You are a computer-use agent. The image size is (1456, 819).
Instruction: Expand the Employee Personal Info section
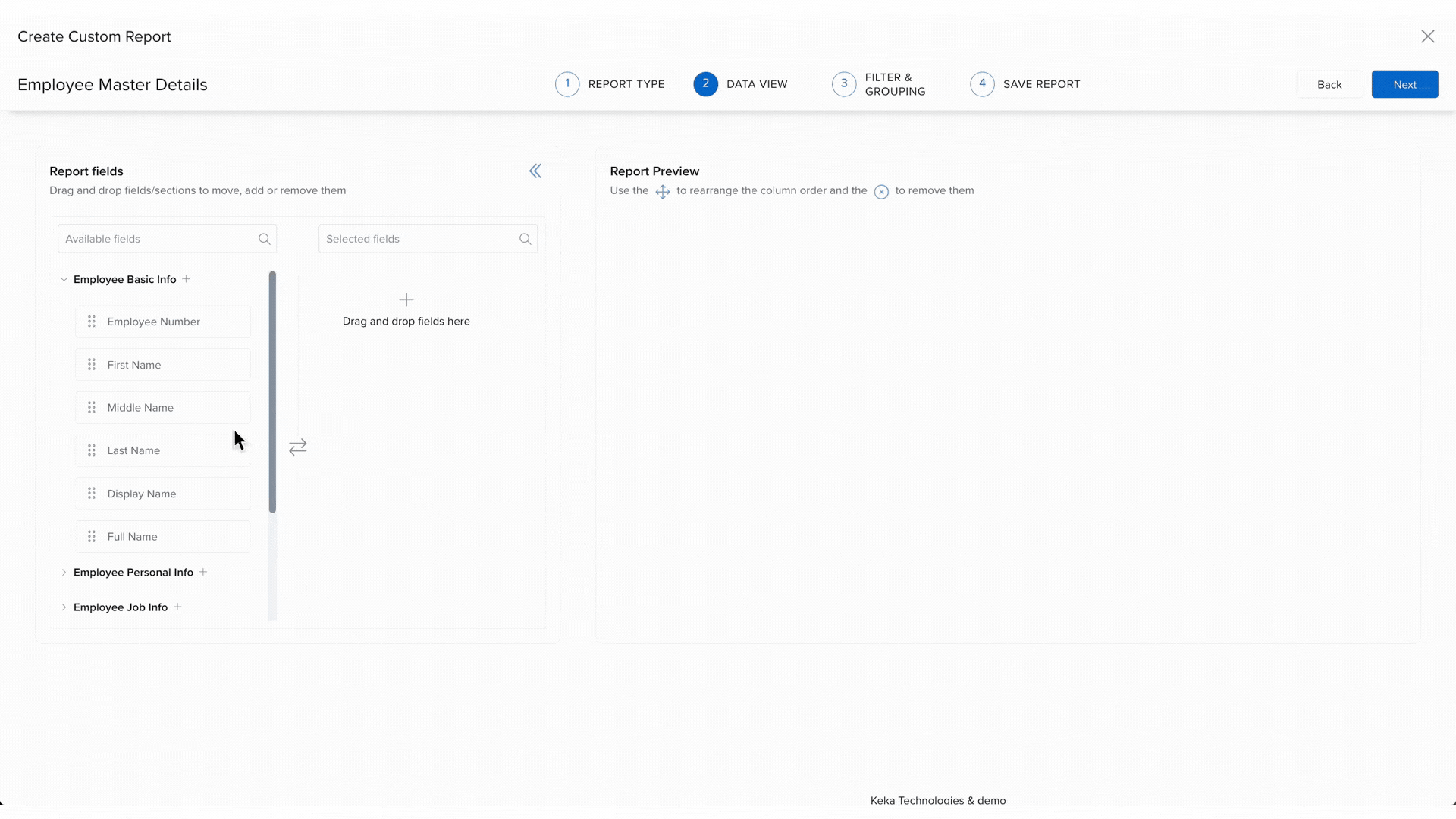pos(64,573)
